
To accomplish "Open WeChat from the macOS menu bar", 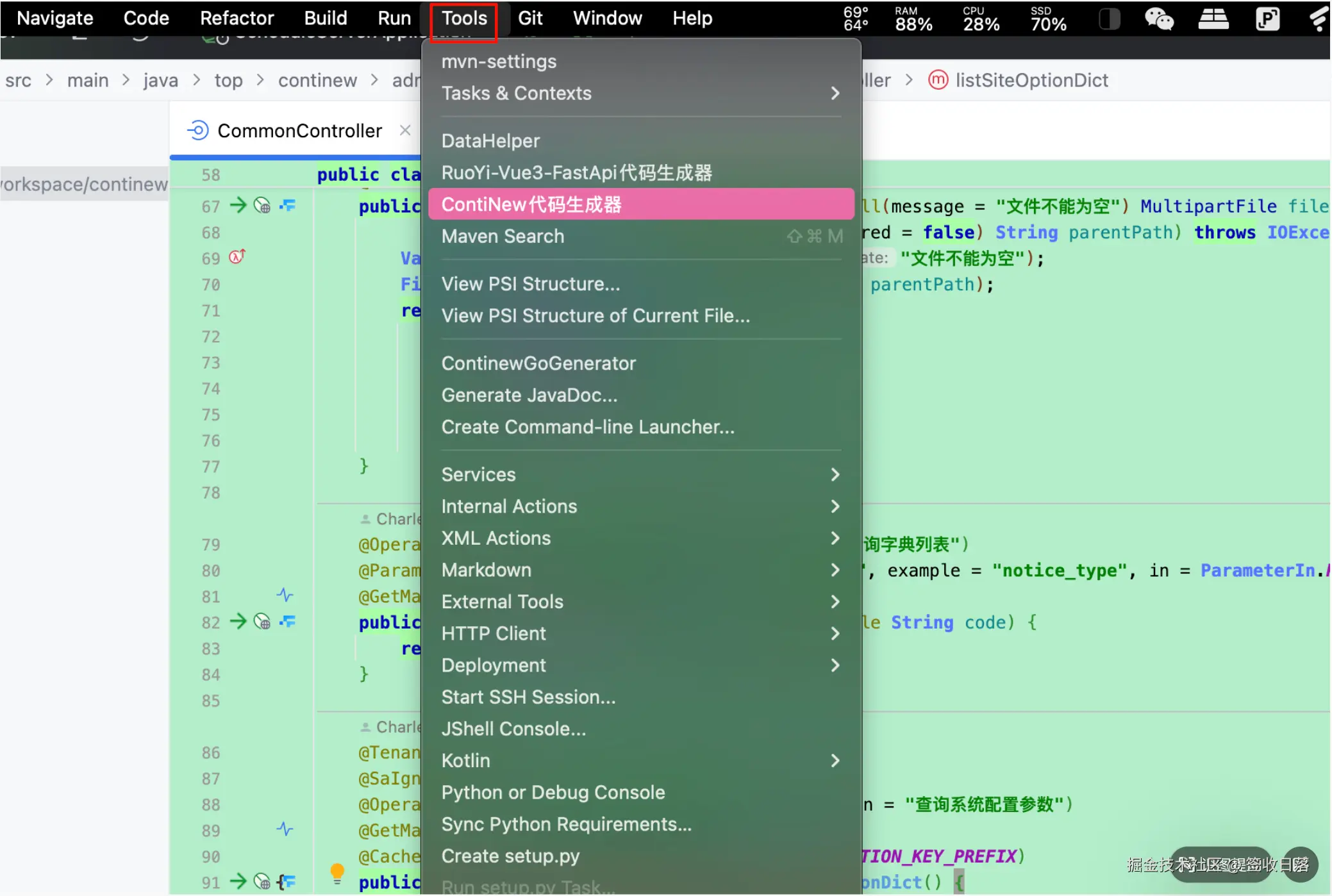I will pos(1159,19).
